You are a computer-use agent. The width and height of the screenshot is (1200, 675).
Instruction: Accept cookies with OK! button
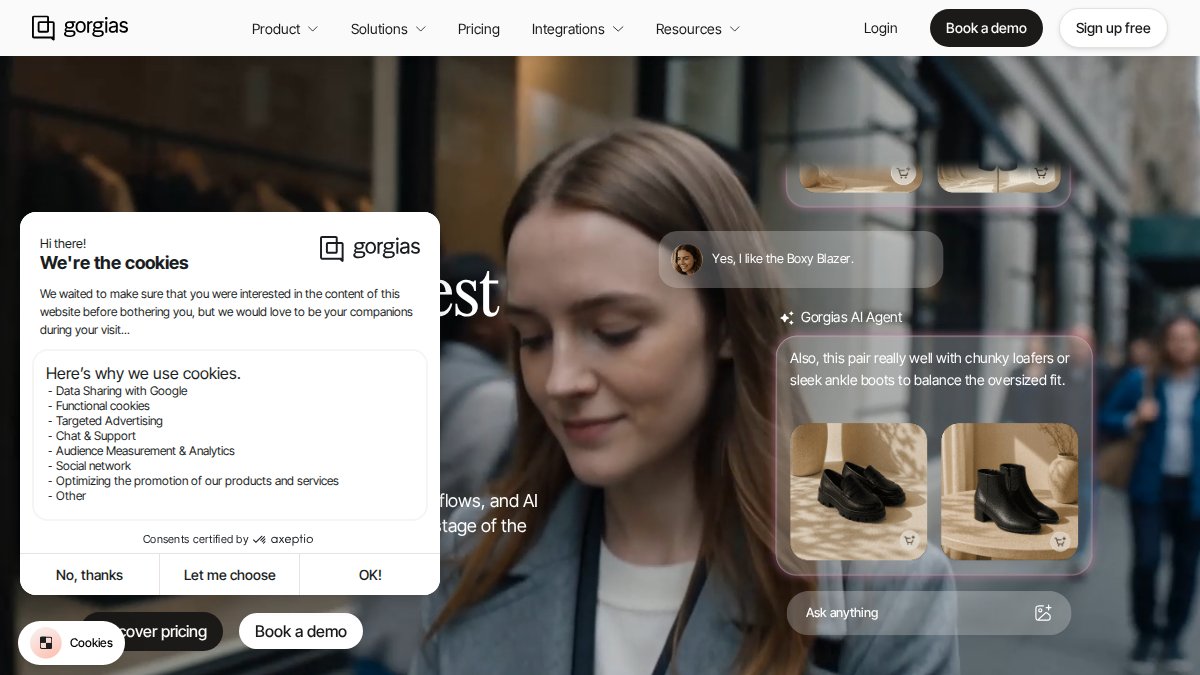[370, 575]
